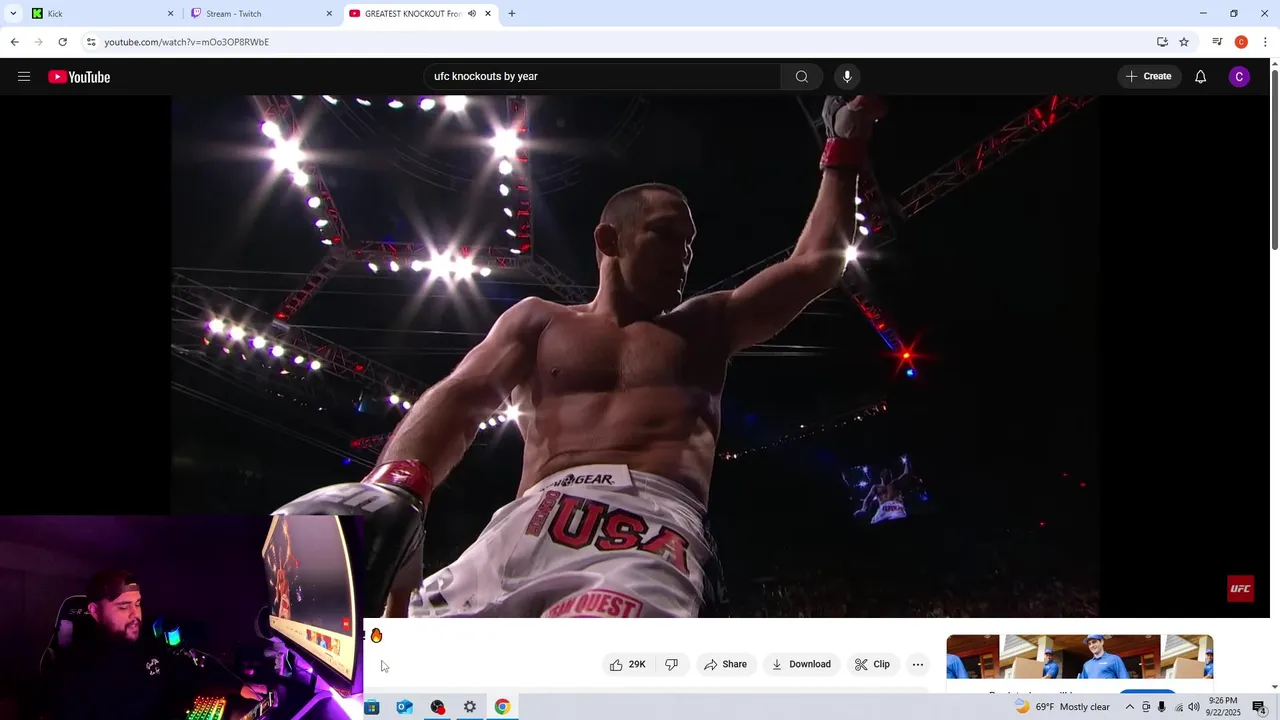Open Chrome media controls icon
This screenshot has height=720, width=1280.
[x=1217, y=42]
